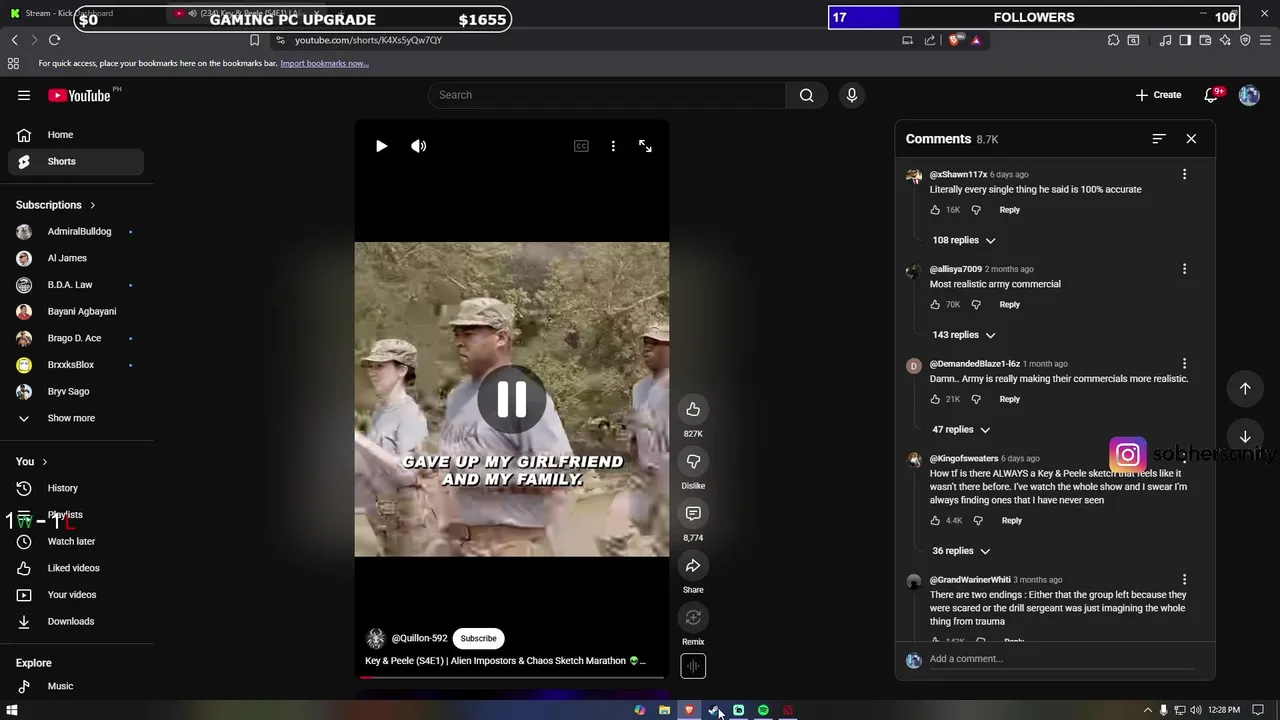Close the Comments panel
The height and width of the screenshot is (720, 1280).
click(1191, 139)
